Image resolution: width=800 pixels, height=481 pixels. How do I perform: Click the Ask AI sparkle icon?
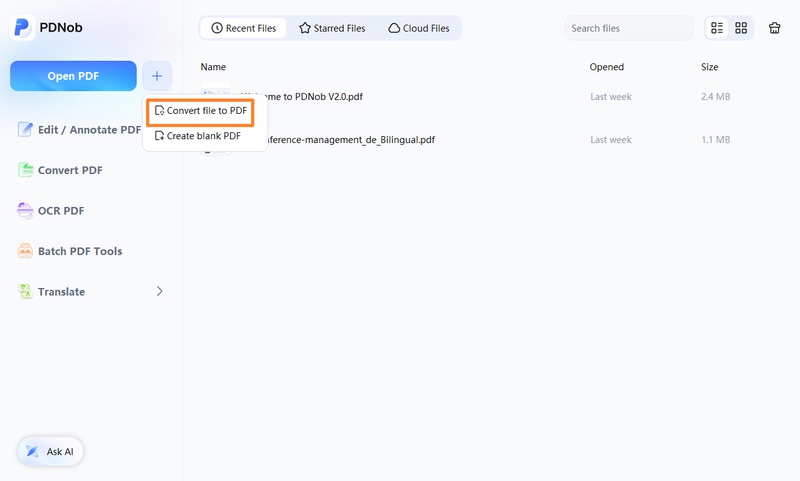point(32,451)
